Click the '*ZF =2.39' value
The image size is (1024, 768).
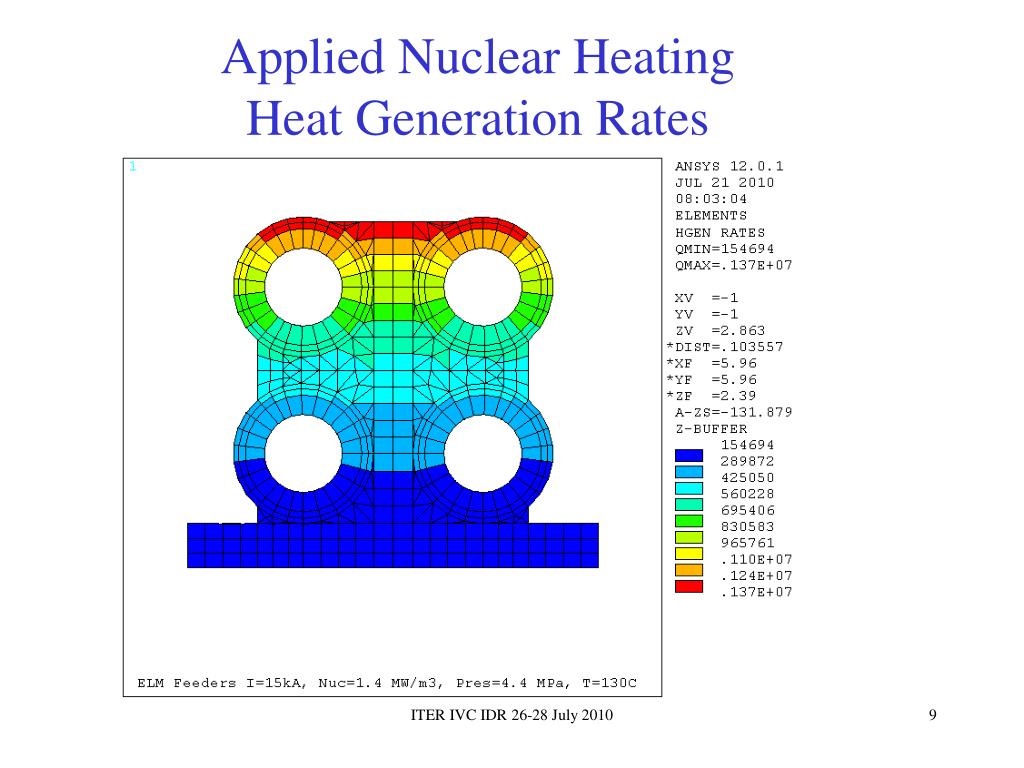[x=711, y=396]
